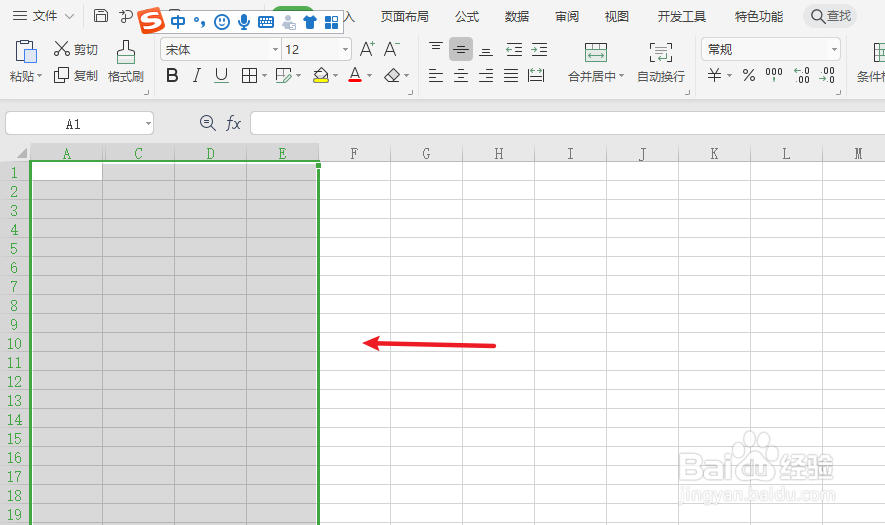This screenshot has width=885, height=525.
Task: Click the eraser clear format icon
Action: coord(392,75)
